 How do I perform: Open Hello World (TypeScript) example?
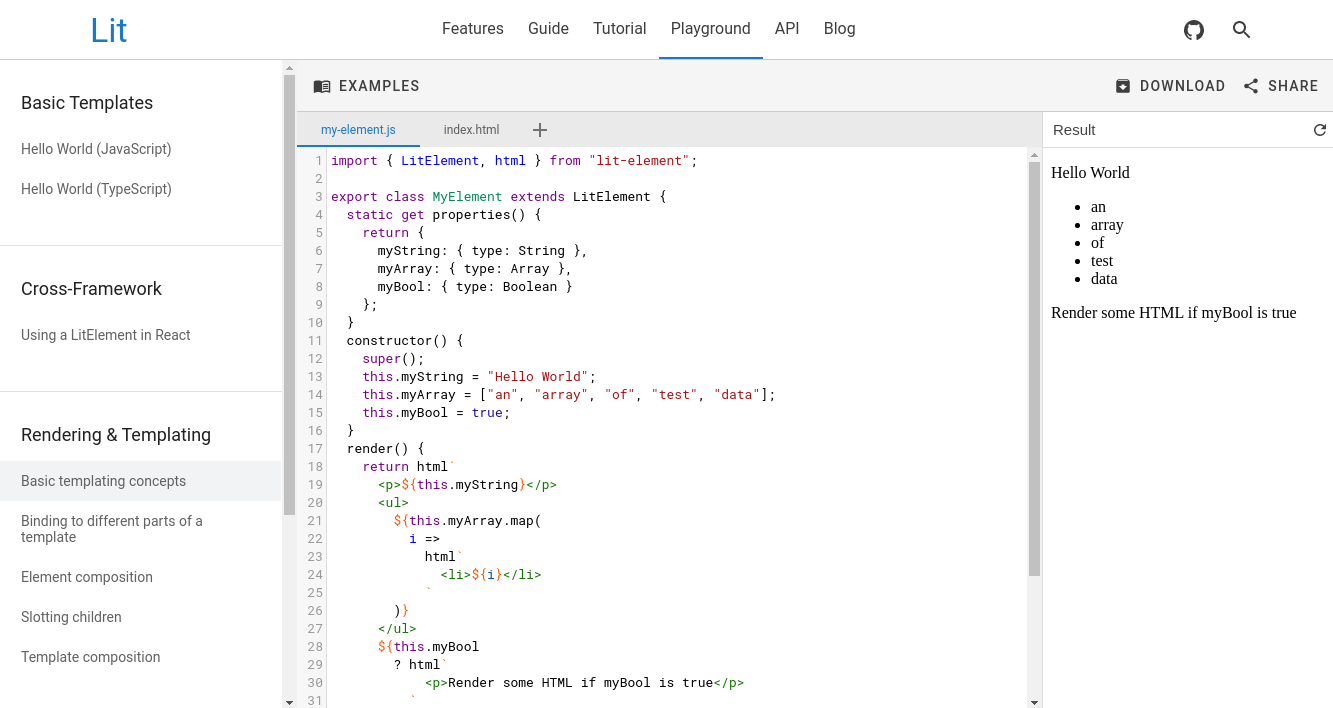[x=96, y=189]
